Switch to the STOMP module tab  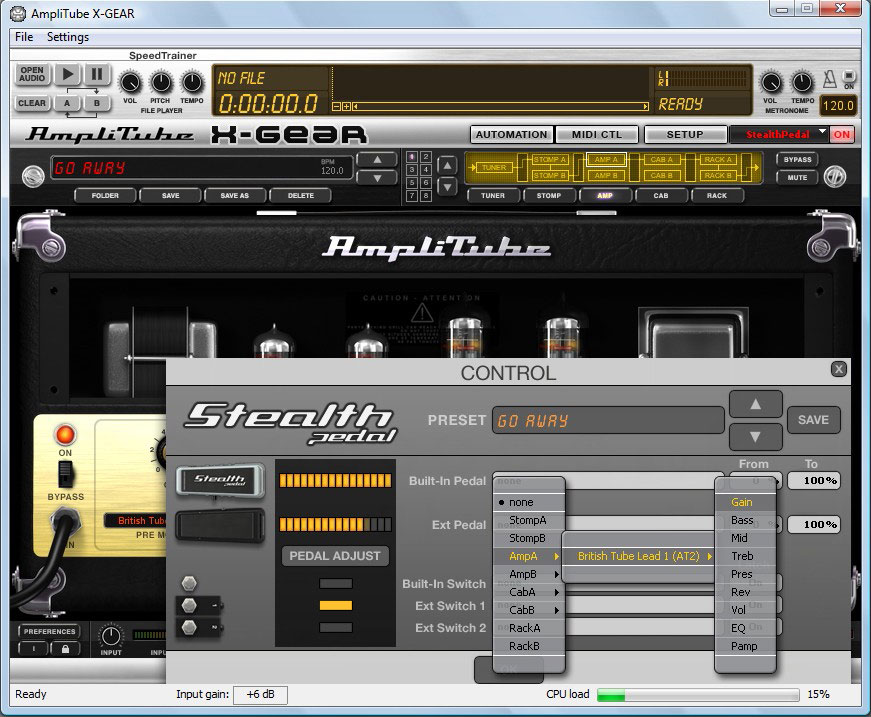[549, 195]
